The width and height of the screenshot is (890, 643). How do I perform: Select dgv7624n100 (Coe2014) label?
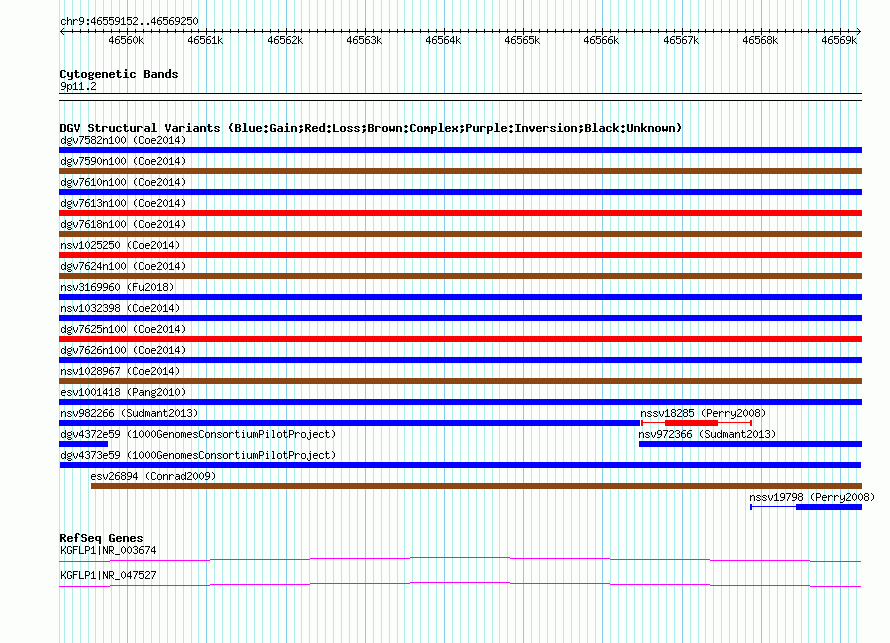123,266
